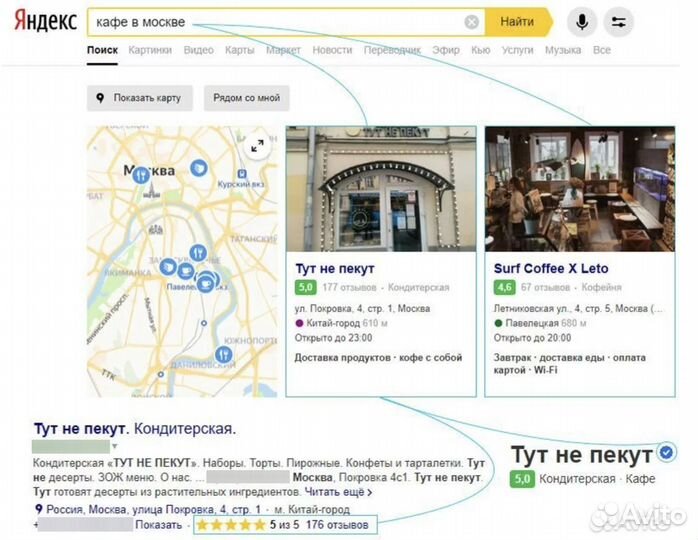Click the blue verified badge beside Тут не пекут
Screen dimensions: 698x540
pyautogui.click(x=666, y=451)
